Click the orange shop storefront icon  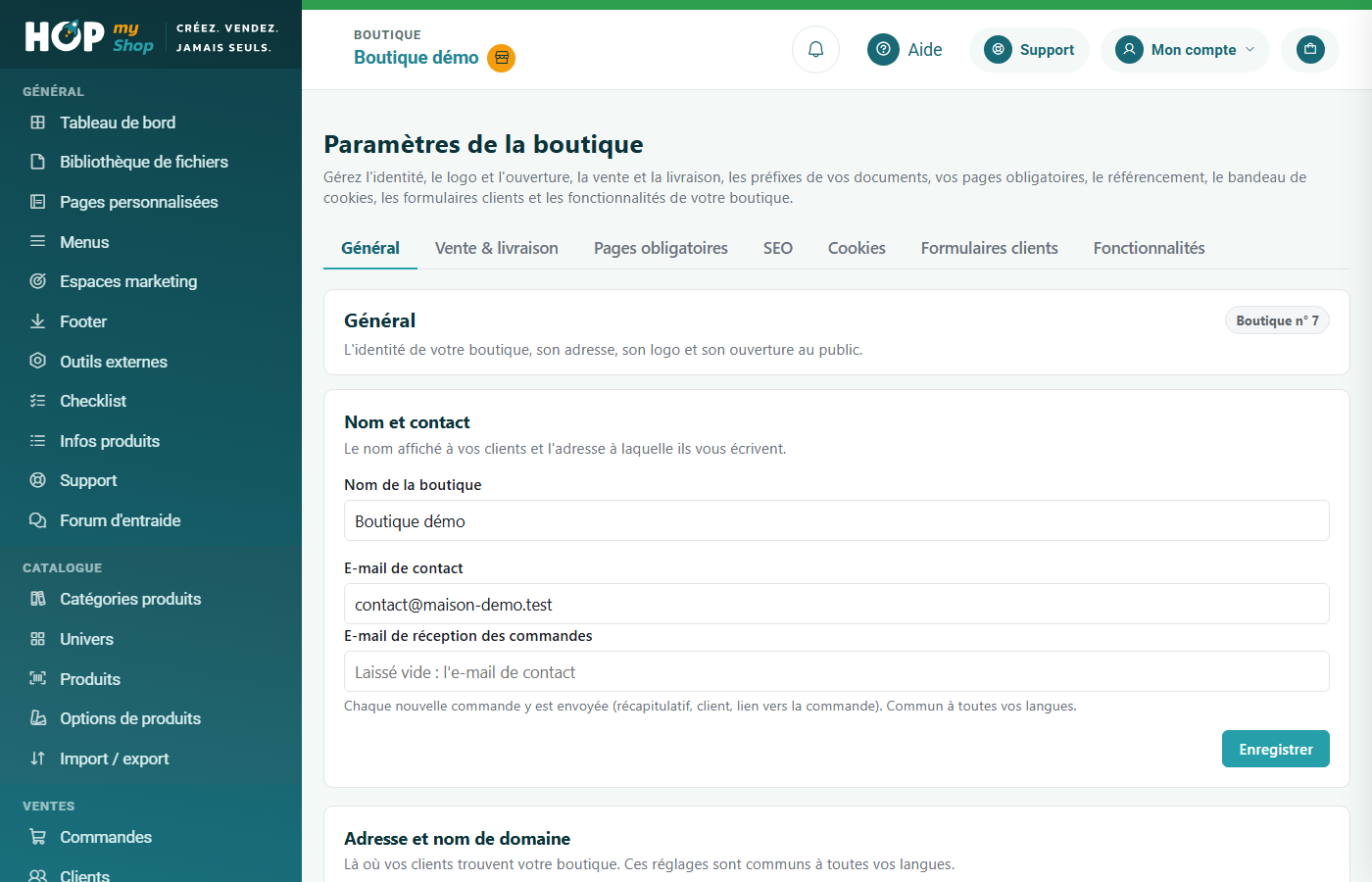point(502,58)
